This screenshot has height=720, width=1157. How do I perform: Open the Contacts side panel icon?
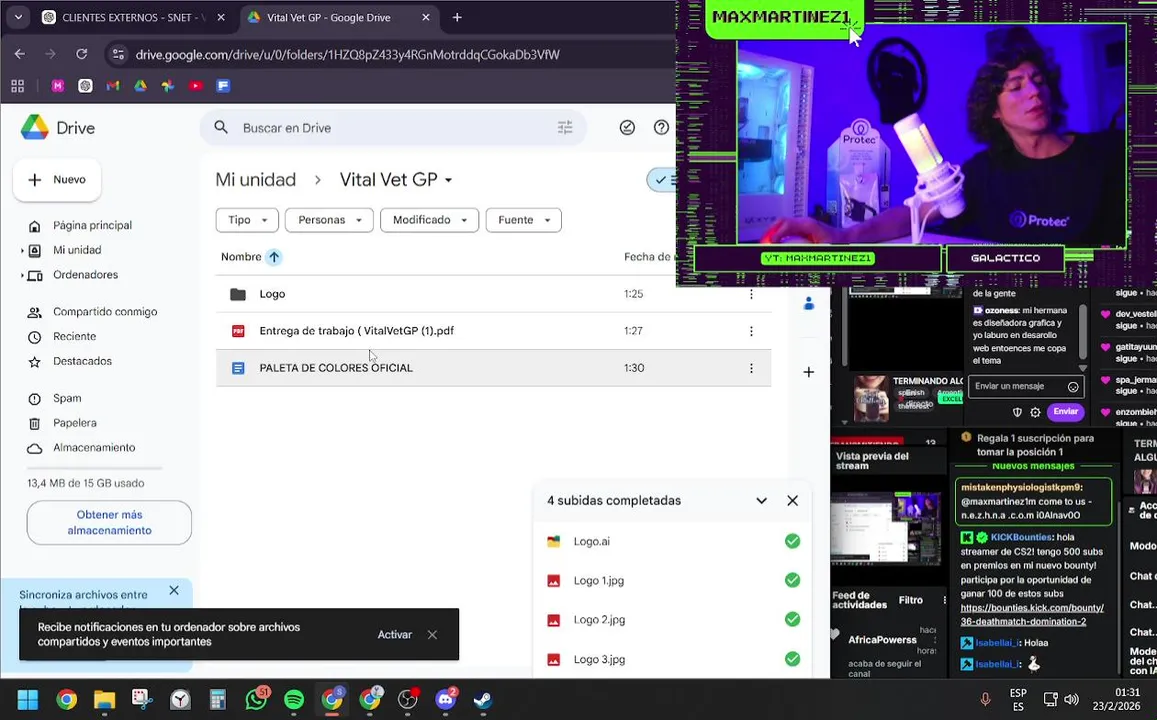pos(809,303)
